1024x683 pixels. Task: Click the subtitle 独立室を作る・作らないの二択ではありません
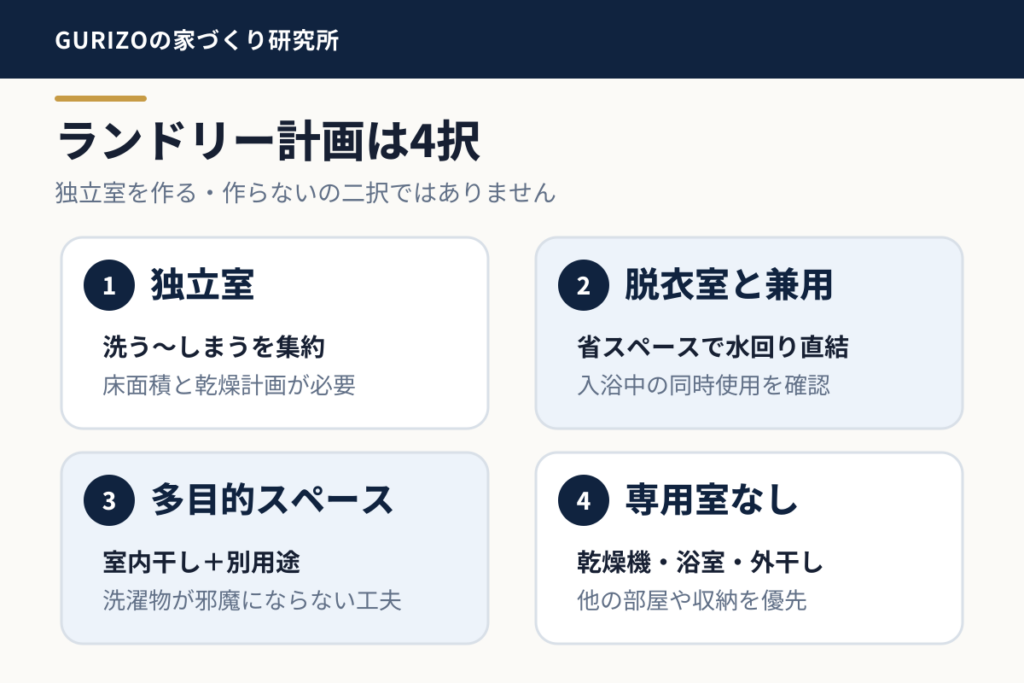pyautogui.click(x=305, y=193)
